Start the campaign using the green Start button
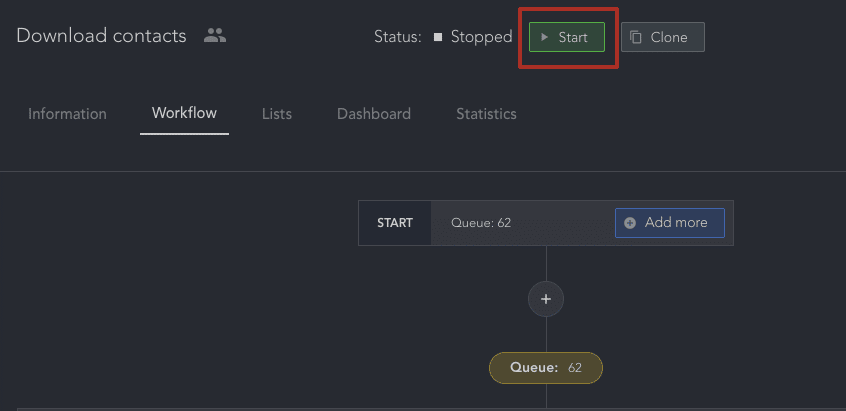Image resolution: width=846 pixels, height=411 pixels. click(567, 37)
